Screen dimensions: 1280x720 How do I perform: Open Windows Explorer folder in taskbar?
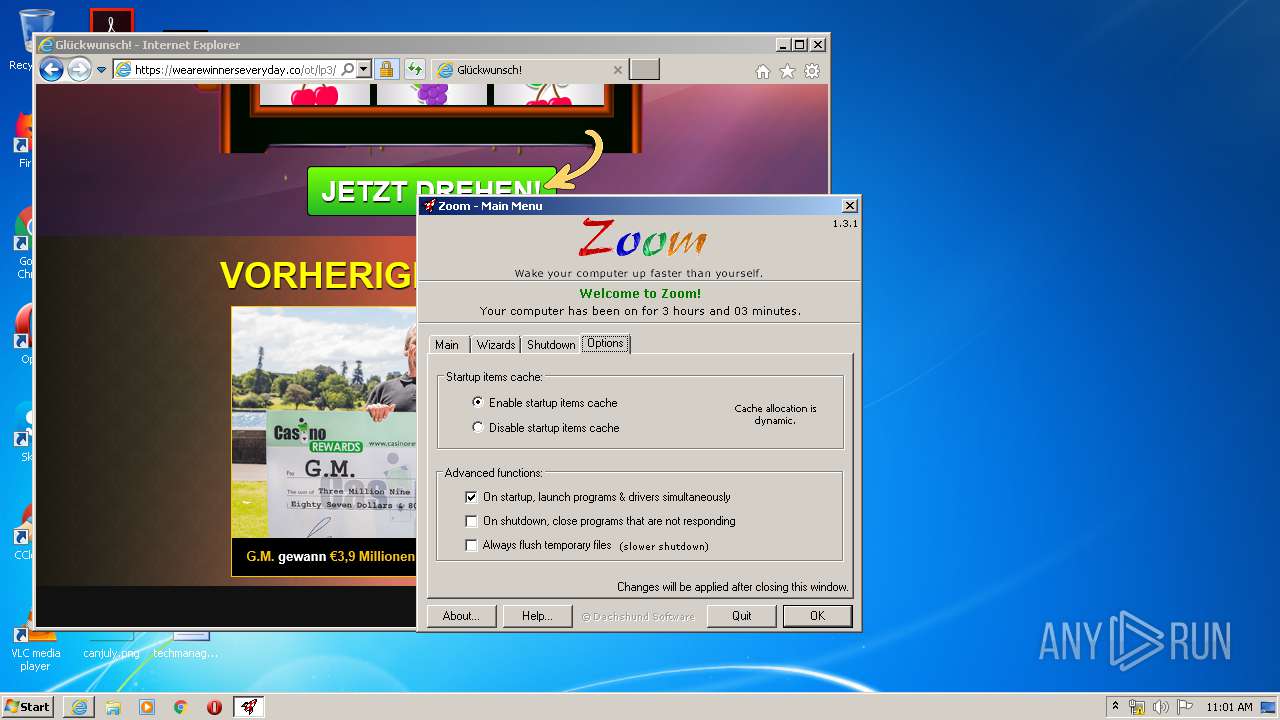[113, 707]
